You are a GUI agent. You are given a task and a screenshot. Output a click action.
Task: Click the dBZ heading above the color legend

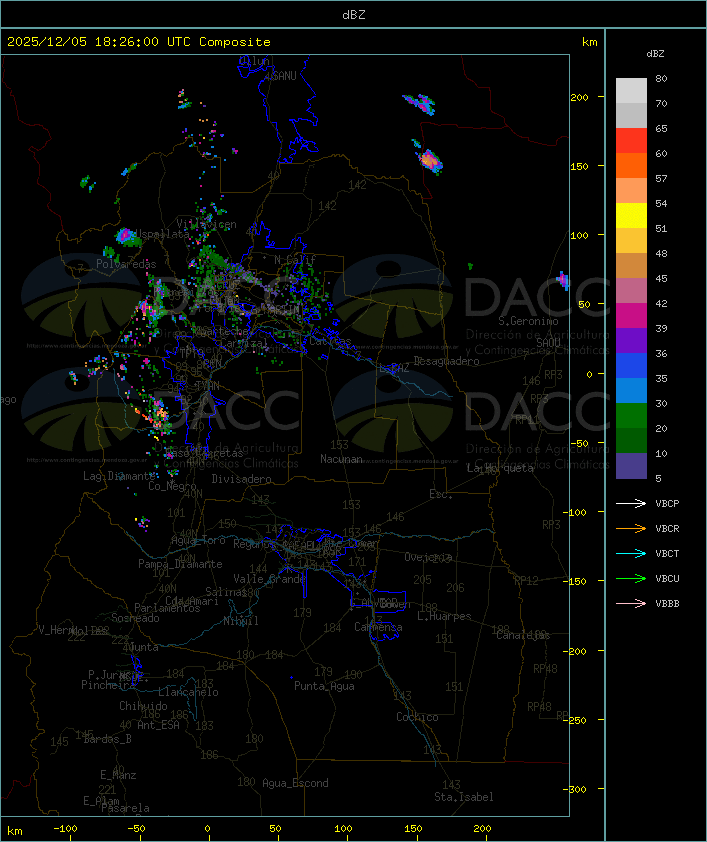[x=655, y=54]
